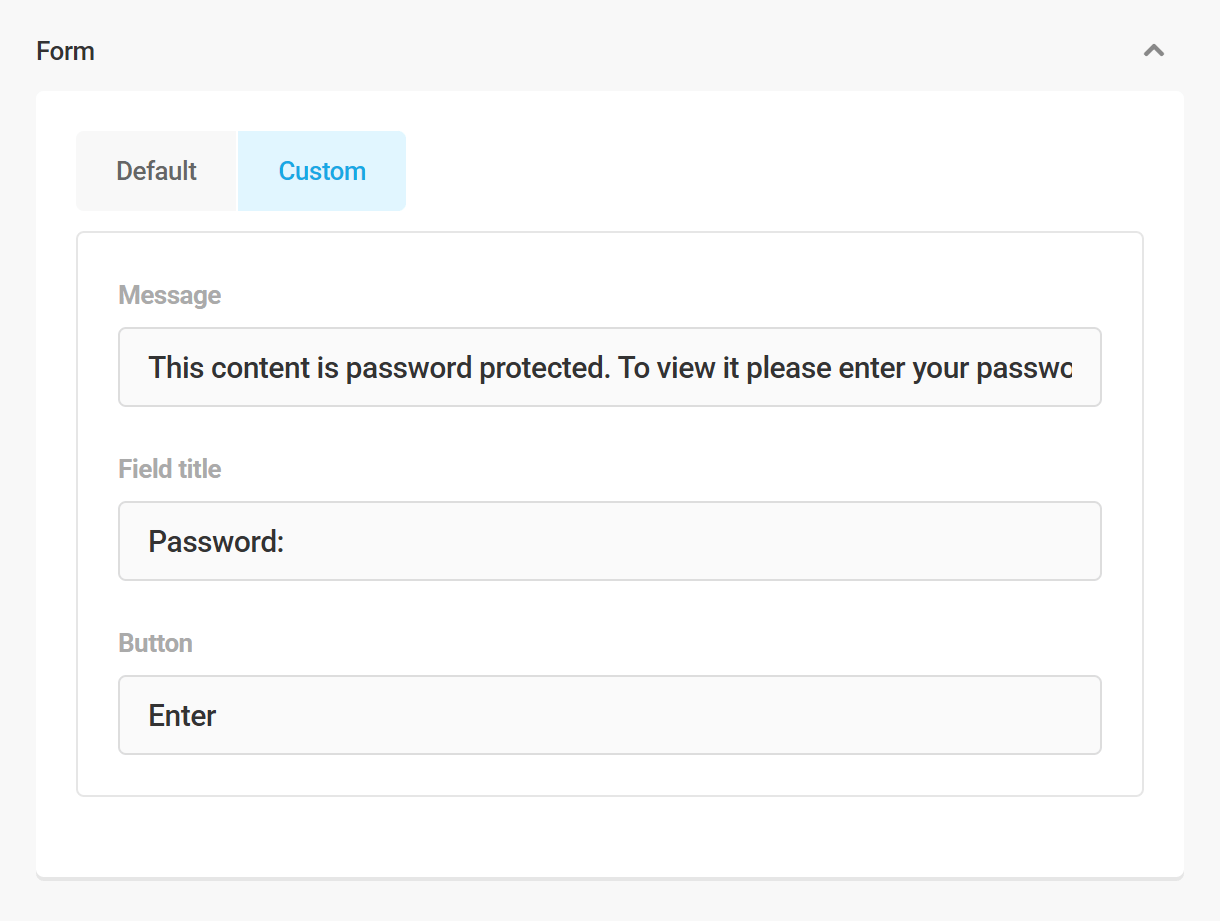Click the Field title label
Viewport: 1220px width, 921px height.
[169, 468]
